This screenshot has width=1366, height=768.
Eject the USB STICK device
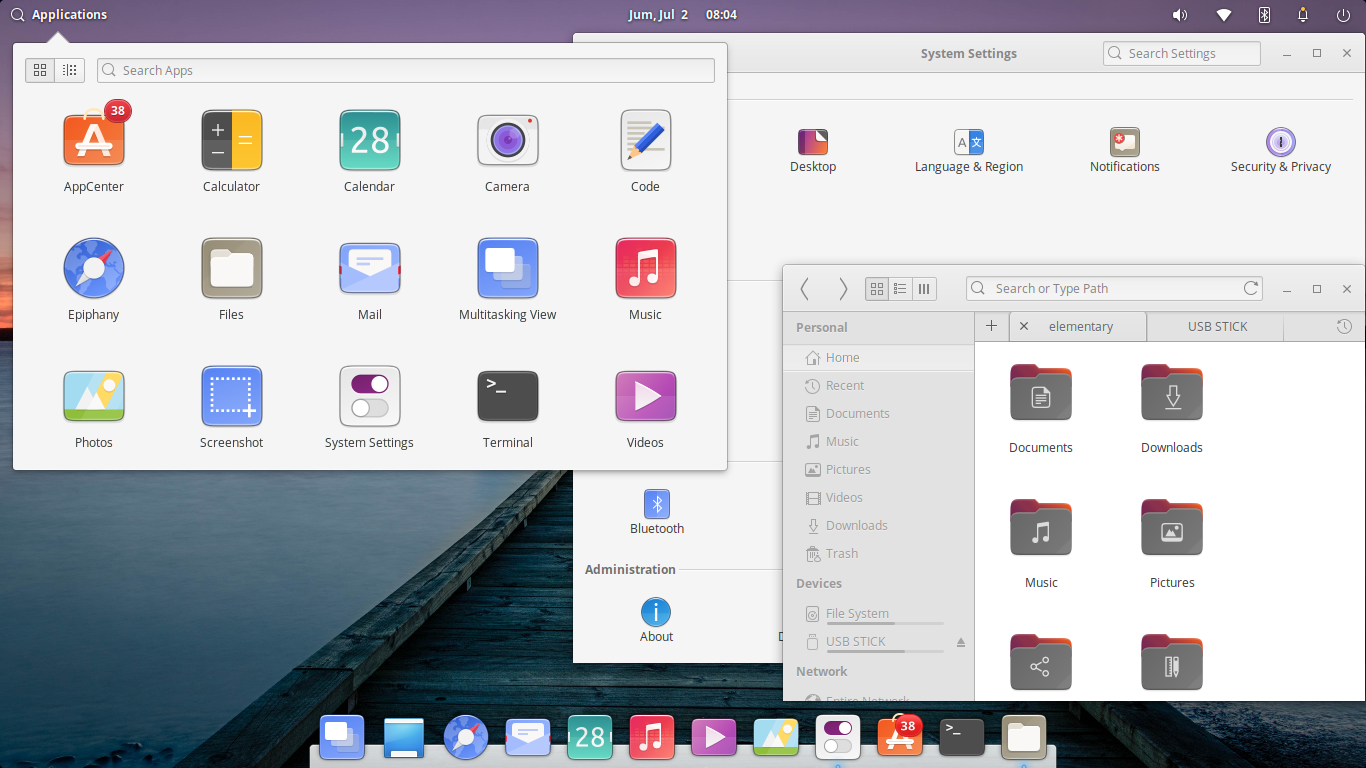point(961,642)
